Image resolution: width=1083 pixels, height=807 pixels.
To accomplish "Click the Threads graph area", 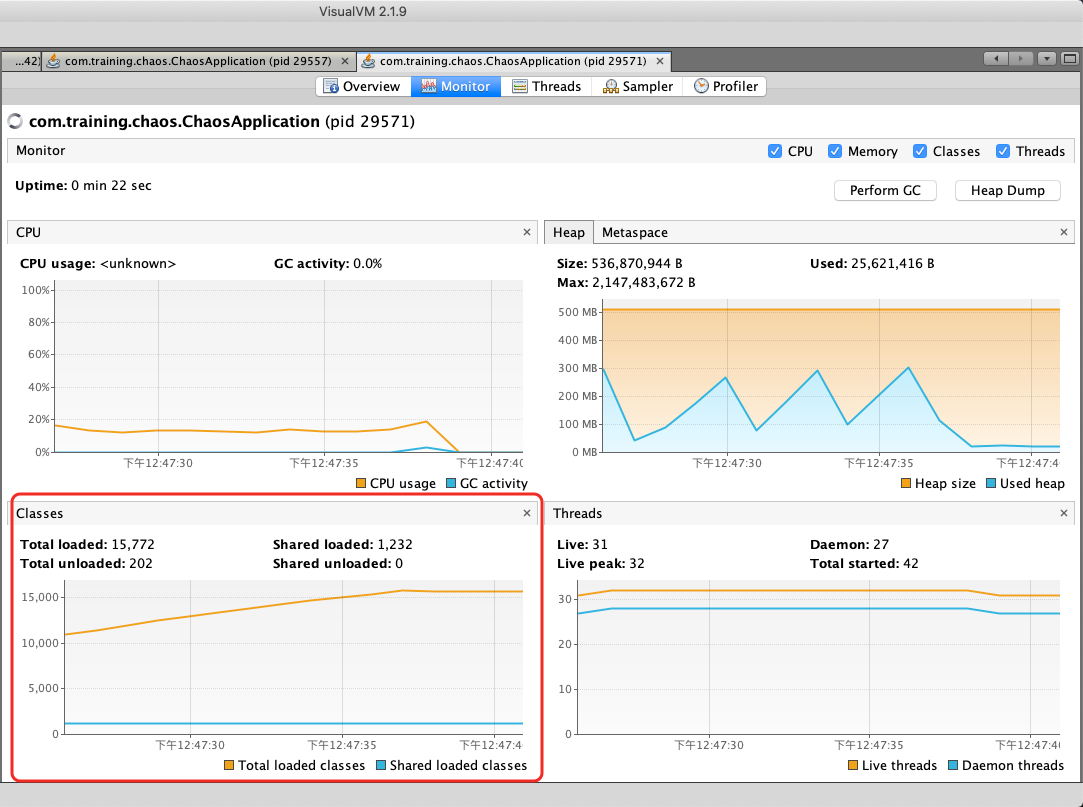I will tap(818, 657).
